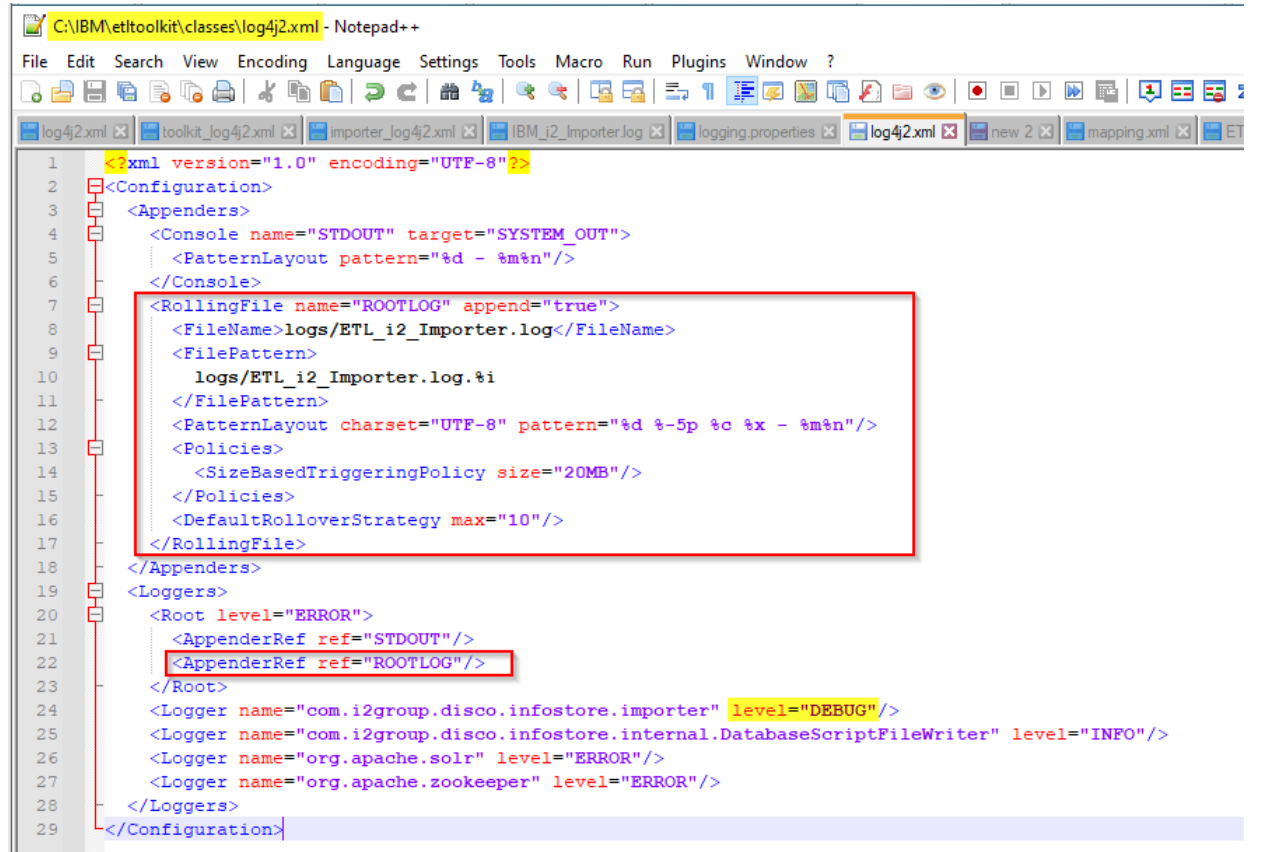Click the Cut scissors icon
This screenshot has width=1288, height=852.
266,92
